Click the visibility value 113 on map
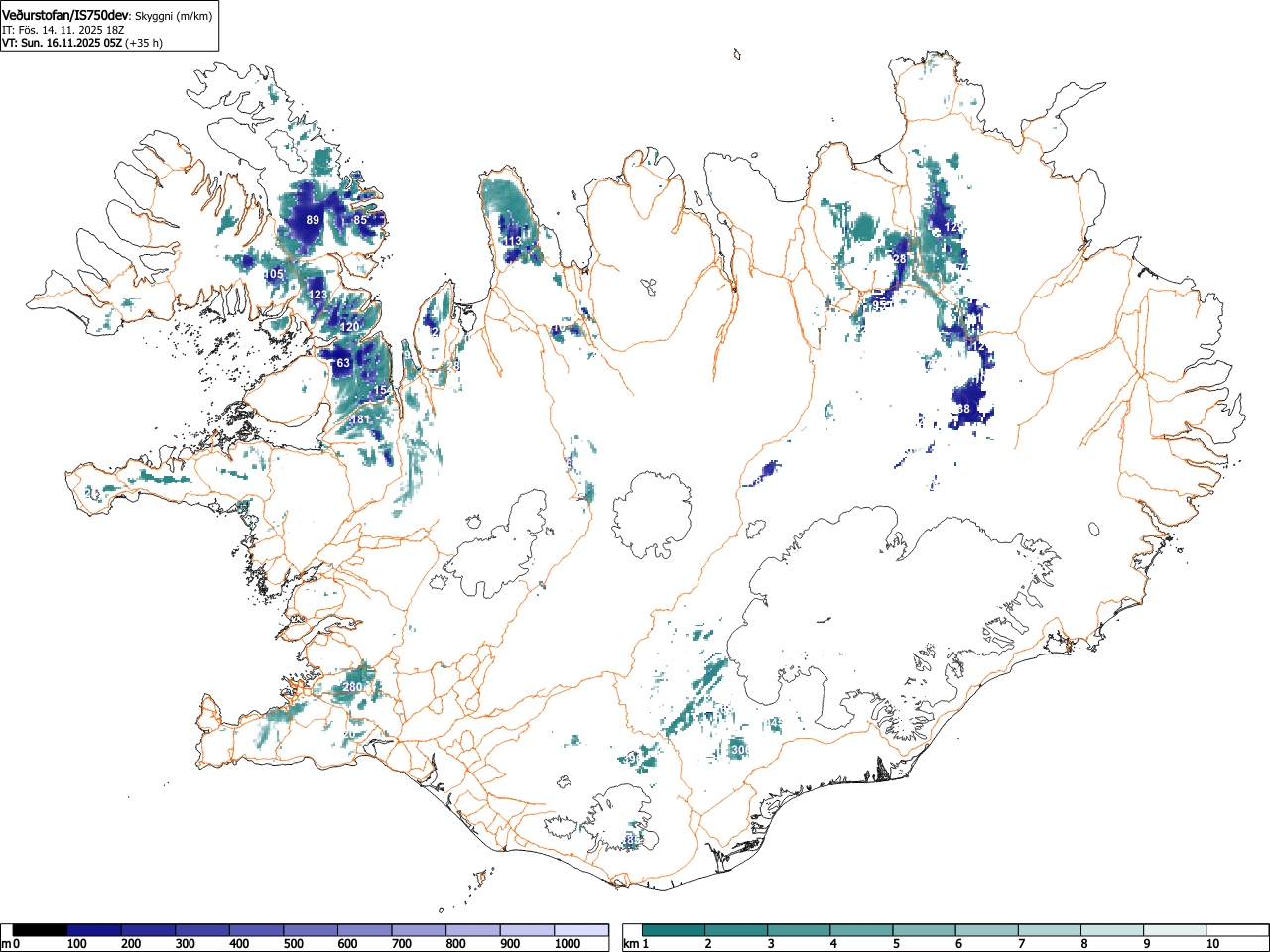 [x=512, y=242]
